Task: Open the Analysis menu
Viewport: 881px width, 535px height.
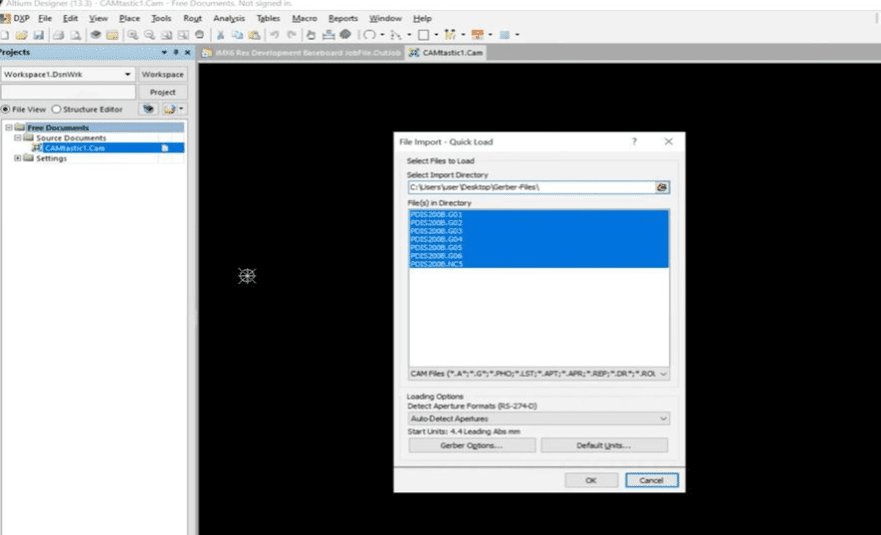Action: click(229, 19)
